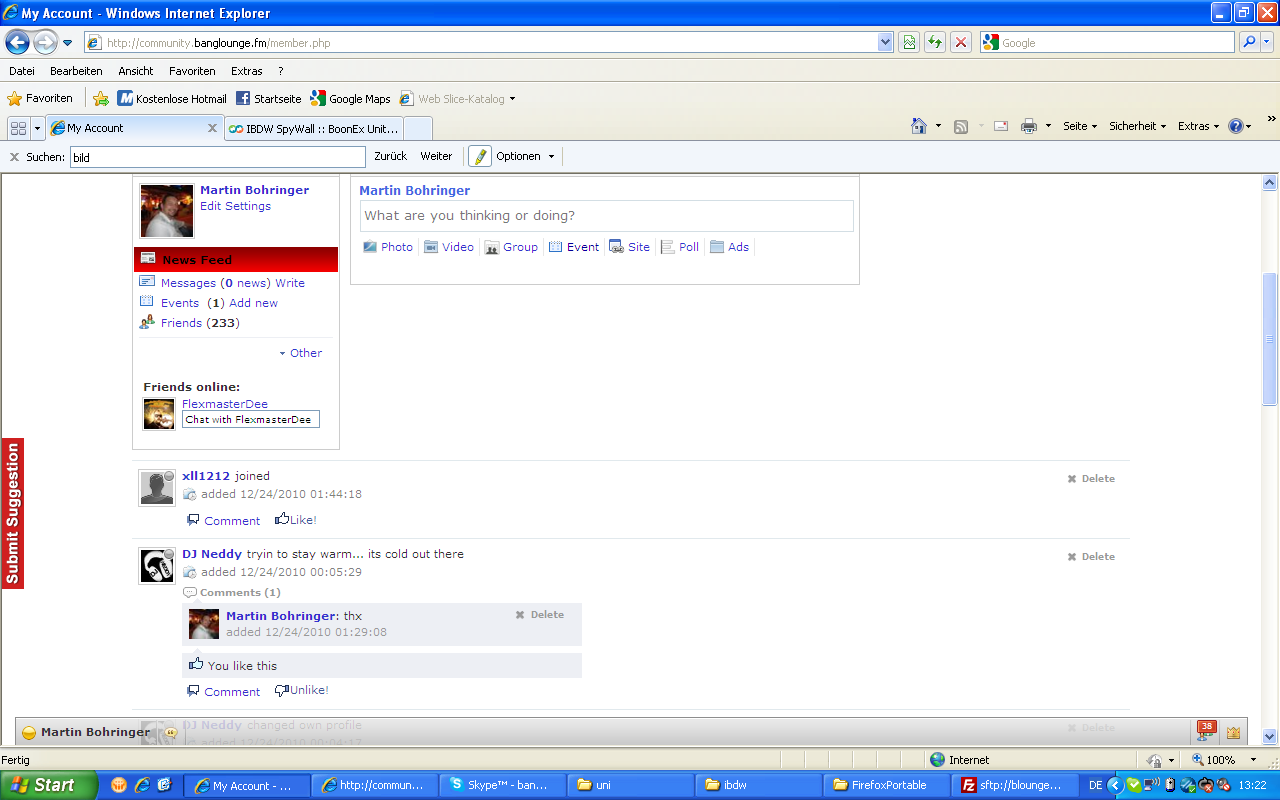Click DJ Neddy's profile thumbnail
This screenshot has width=1280, height=800.
pos(157,566)
